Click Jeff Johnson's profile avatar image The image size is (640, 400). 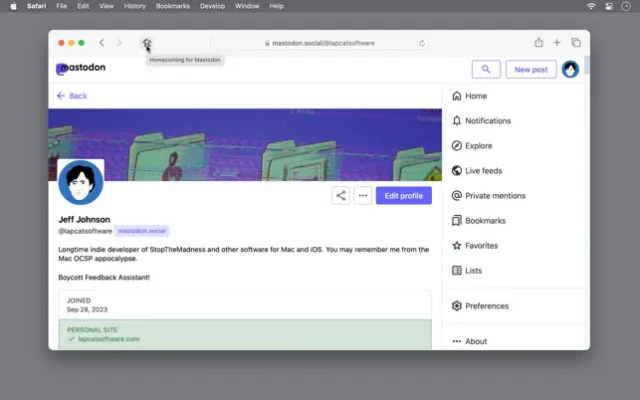[x=81, y=183]
